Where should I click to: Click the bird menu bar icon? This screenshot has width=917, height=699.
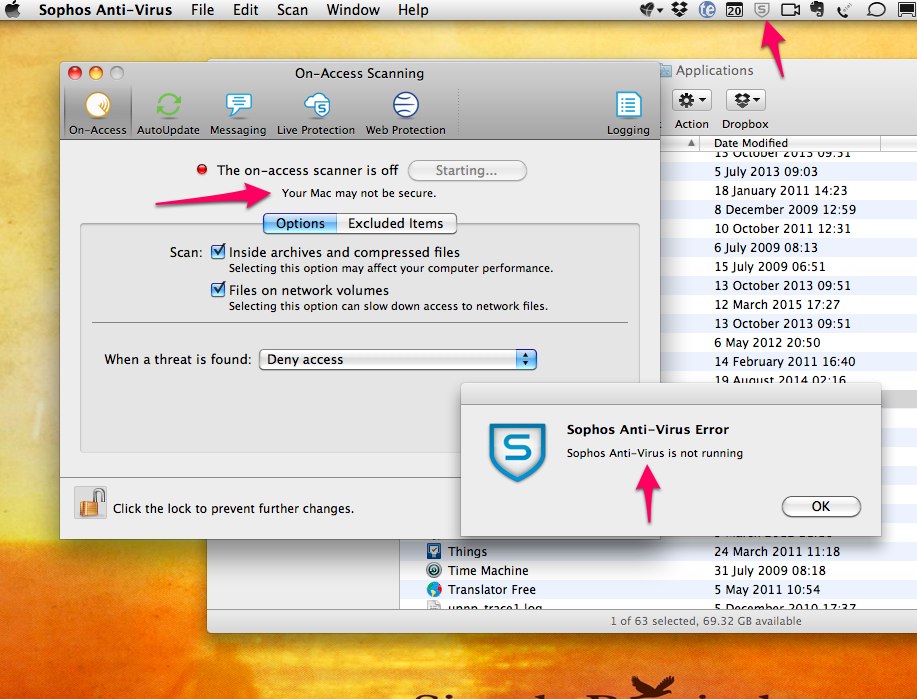coord(651,9)
